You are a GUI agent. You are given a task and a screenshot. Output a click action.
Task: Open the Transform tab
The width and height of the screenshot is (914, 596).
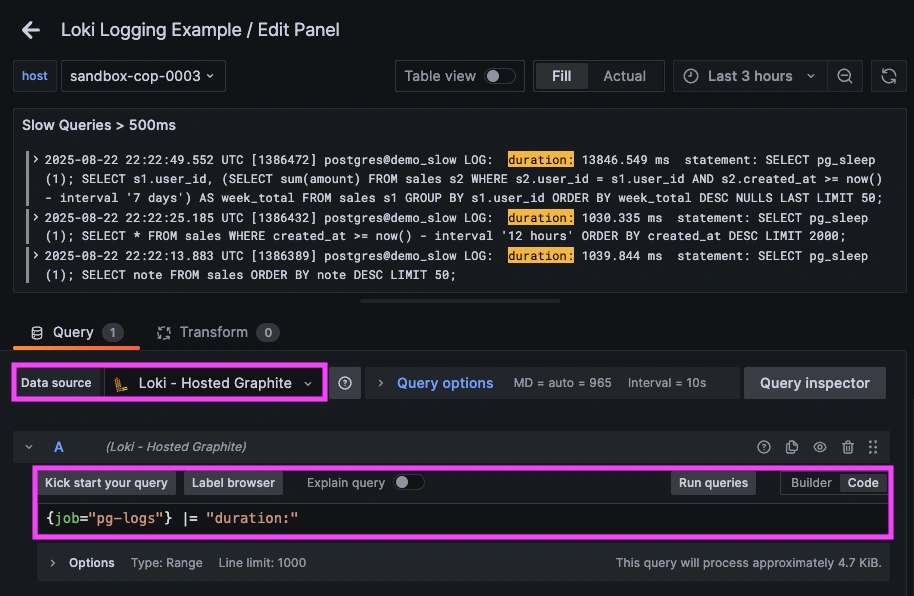pyautogui.click(x=218, y=332)
